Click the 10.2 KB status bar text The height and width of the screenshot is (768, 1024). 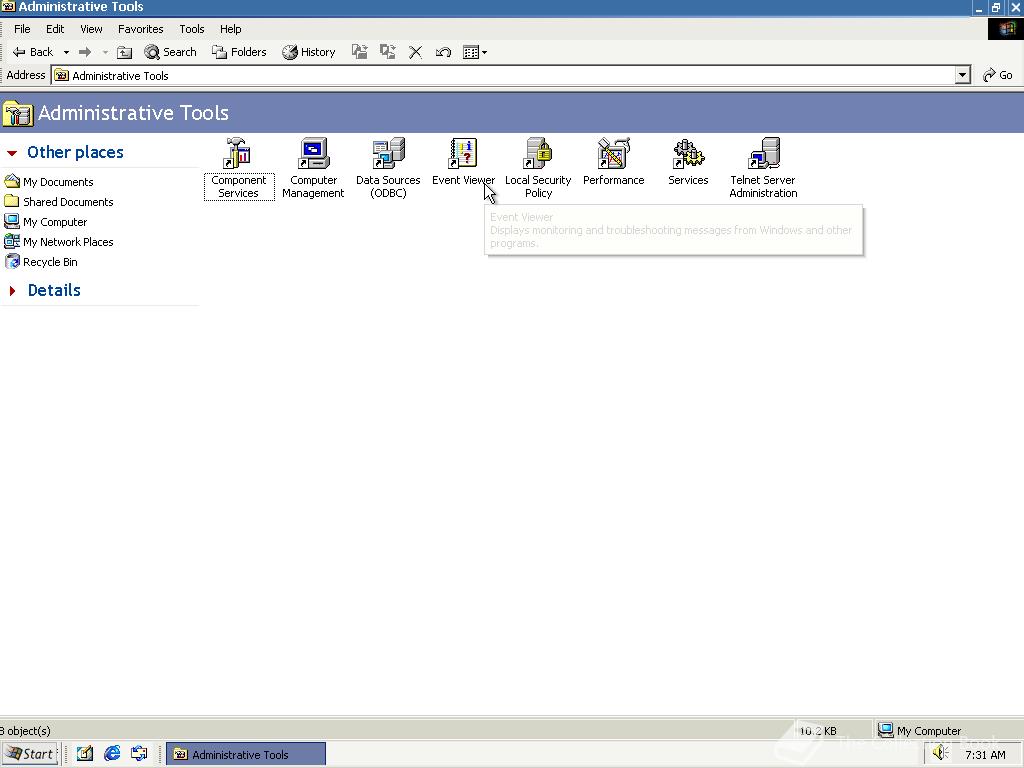818,731
